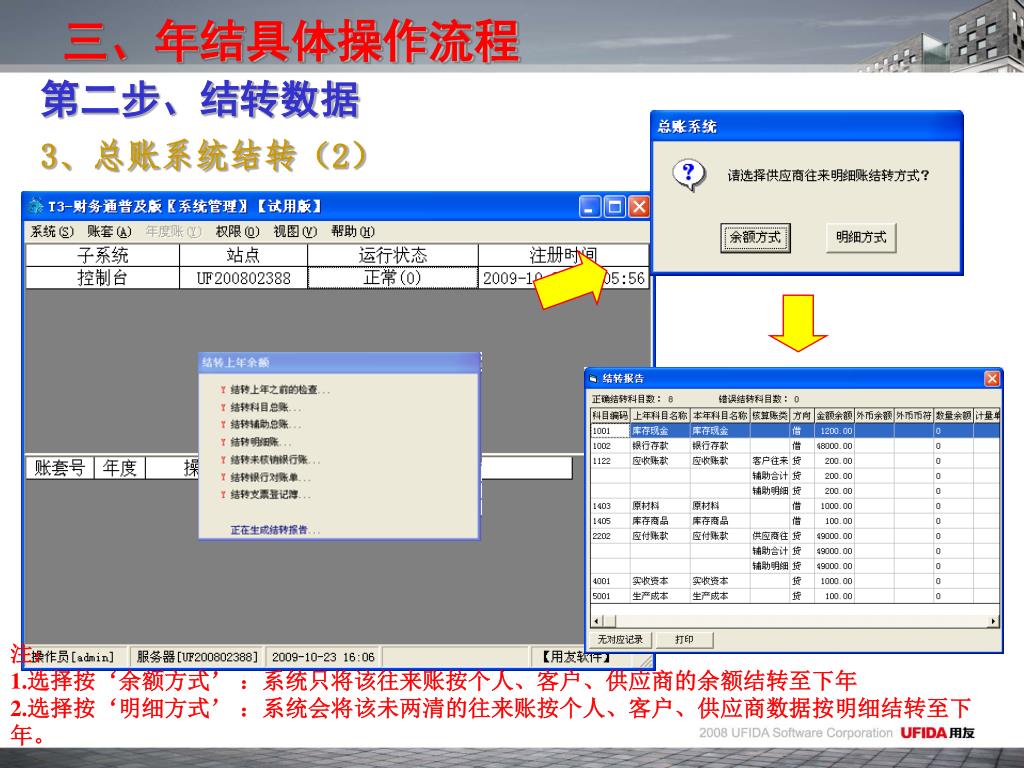Click the 外币余额 column header
The width and height of the screenshot is (1024, 768).
[874, 415]
